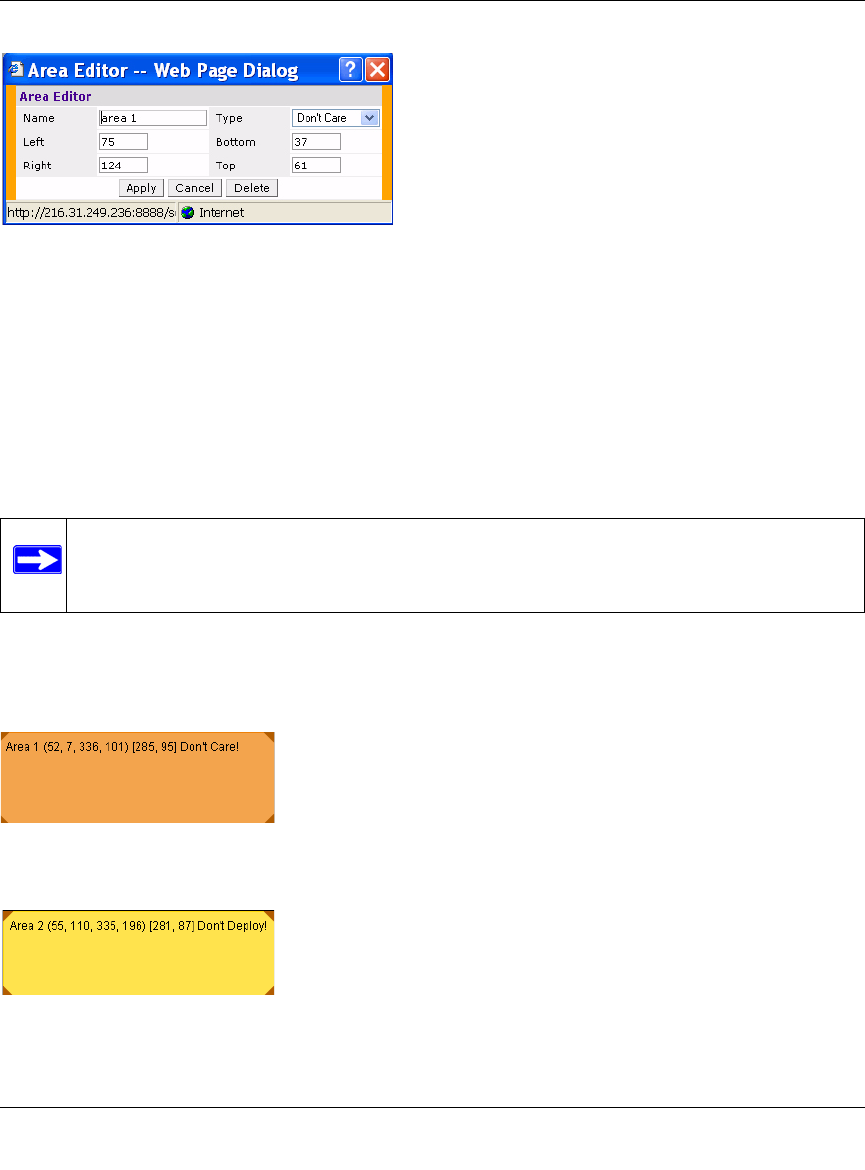Image resolution: width=865 pixels, height=1170 pixels.
Task: Select the Left value field 75
Action: coord(123,142)
